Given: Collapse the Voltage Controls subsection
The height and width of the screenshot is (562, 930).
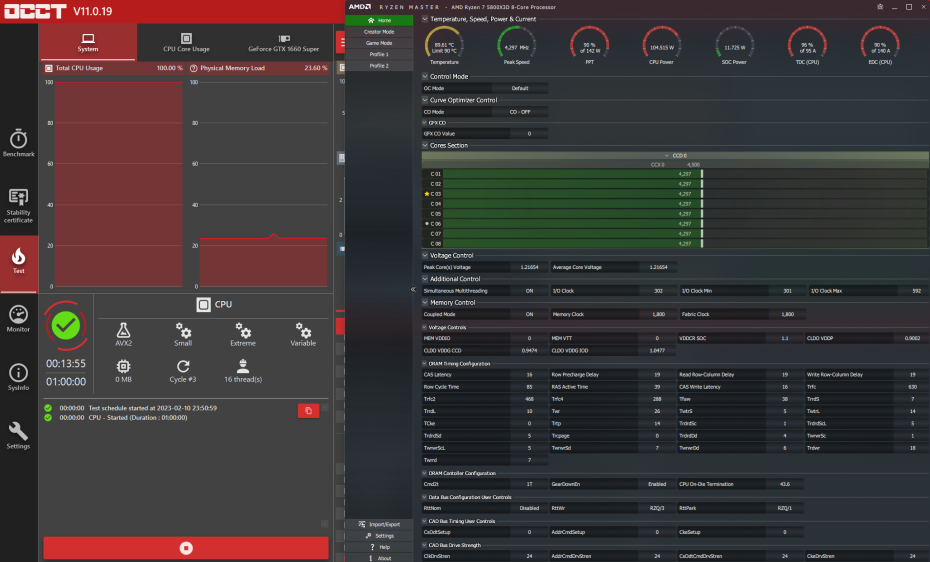Looking at the screenshot, I should click(x=425, y=327).
